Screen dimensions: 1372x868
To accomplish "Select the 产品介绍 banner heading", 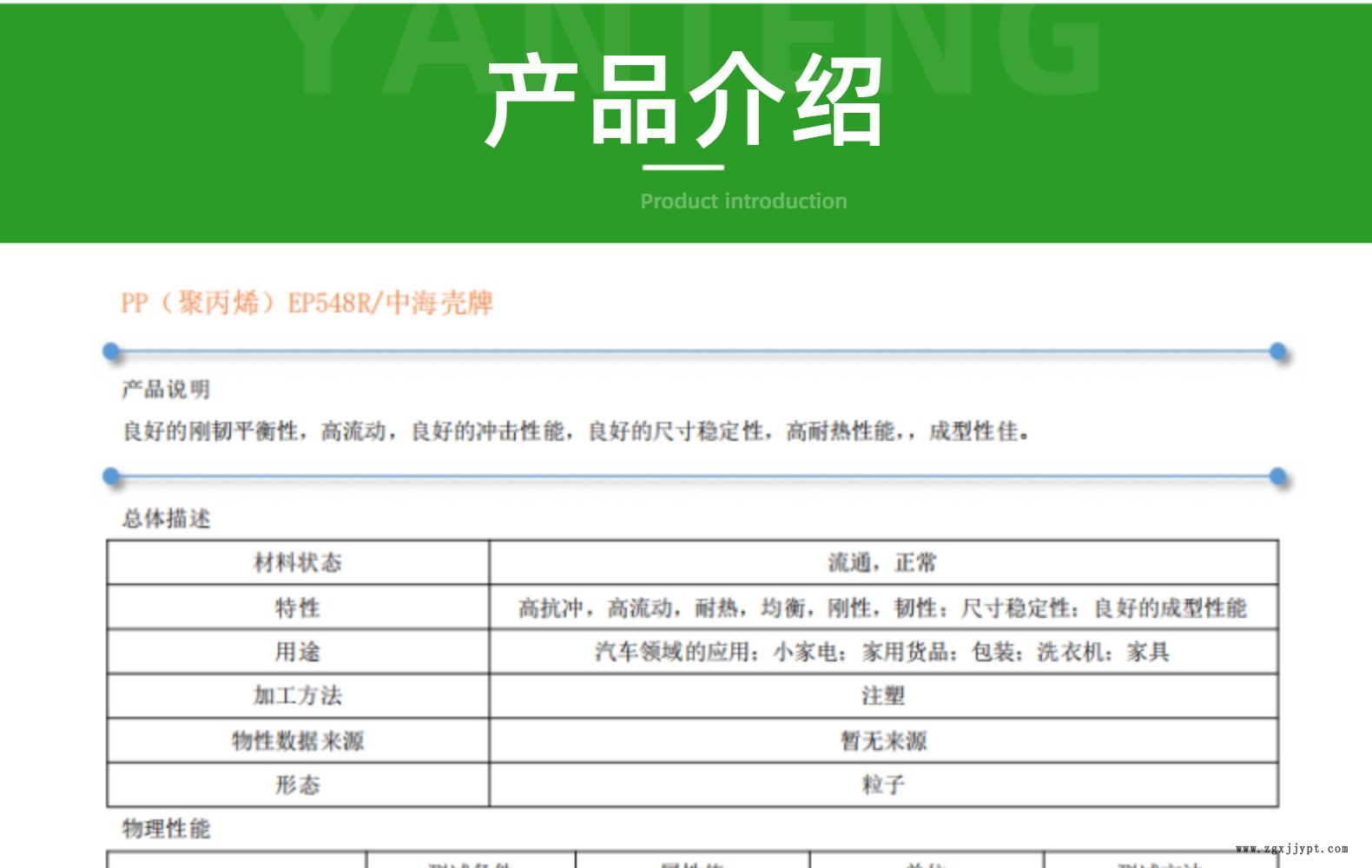I will point(684,100).
